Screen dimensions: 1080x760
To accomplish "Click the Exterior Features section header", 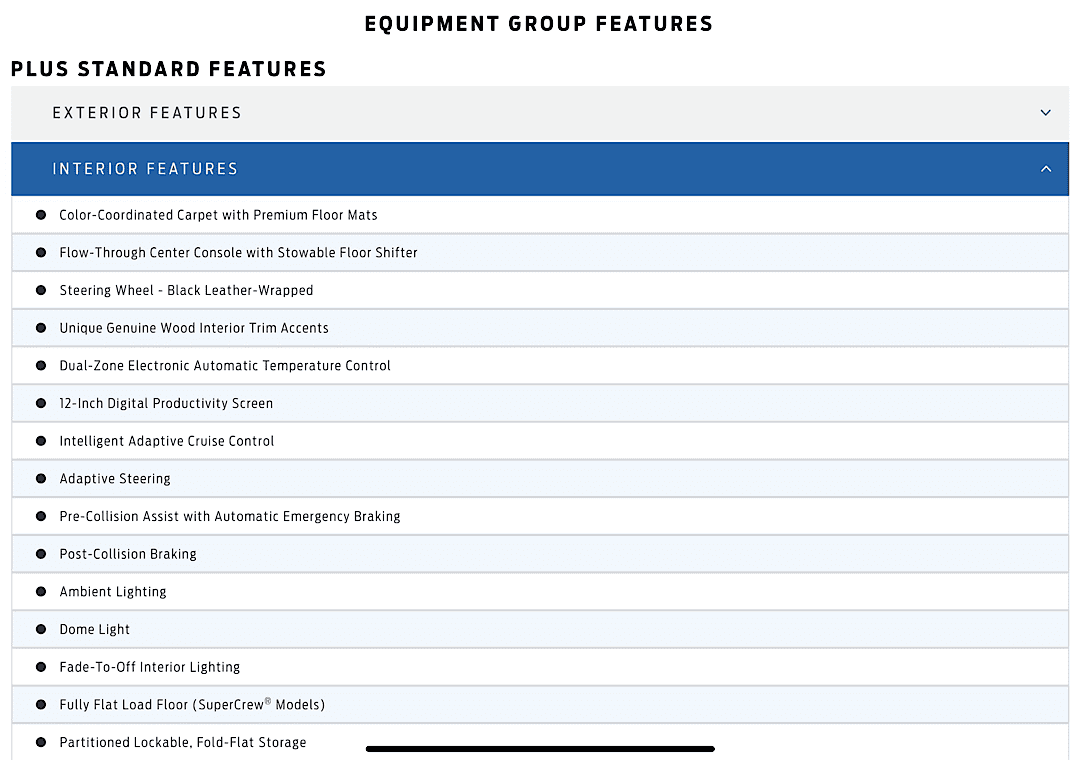I will click(147, 113).
